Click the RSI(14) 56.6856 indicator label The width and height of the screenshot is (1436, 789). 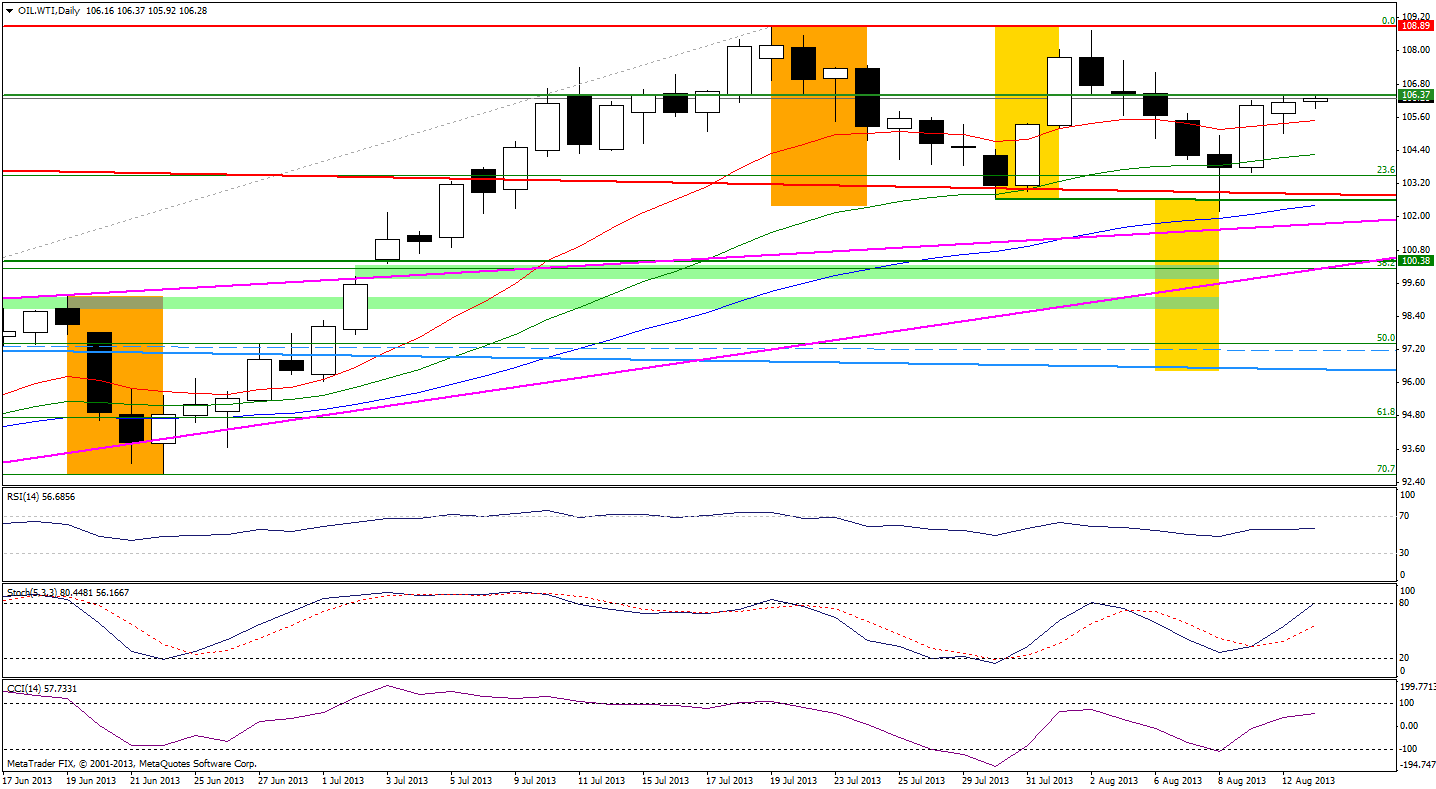[x=40, y=496]
